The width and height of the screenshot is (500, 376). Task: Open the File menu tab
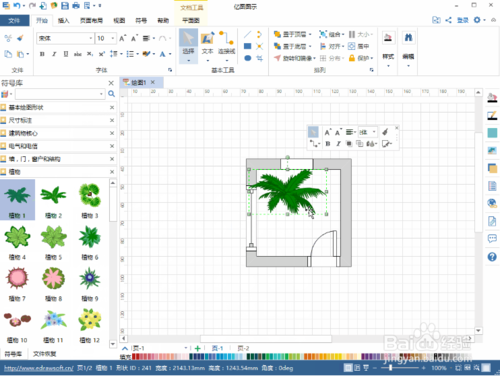click(14, 21)
